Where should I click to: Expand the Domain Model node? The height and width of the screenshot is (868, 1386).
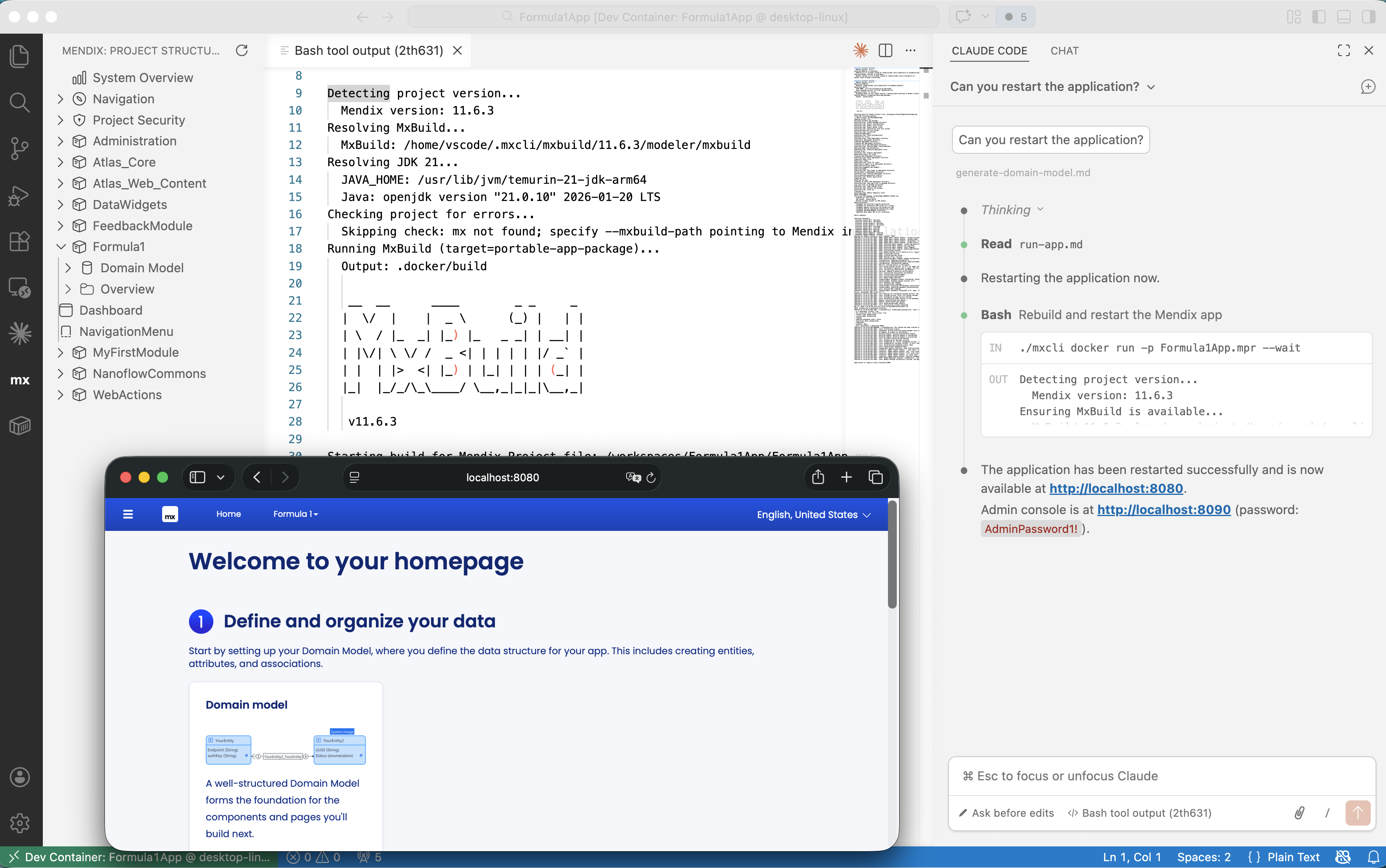pyautogui.click(x=68, y=268)
